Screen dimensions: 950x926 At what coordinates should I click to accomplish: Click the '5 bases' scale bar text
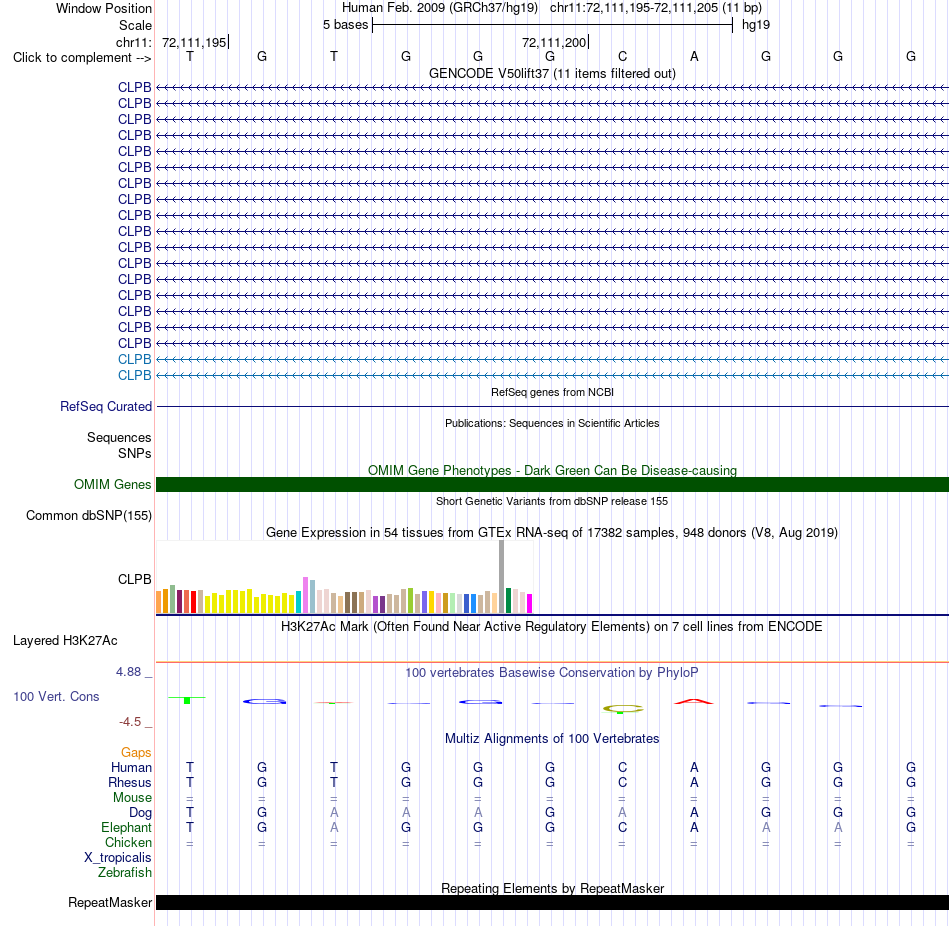point(345,25)
